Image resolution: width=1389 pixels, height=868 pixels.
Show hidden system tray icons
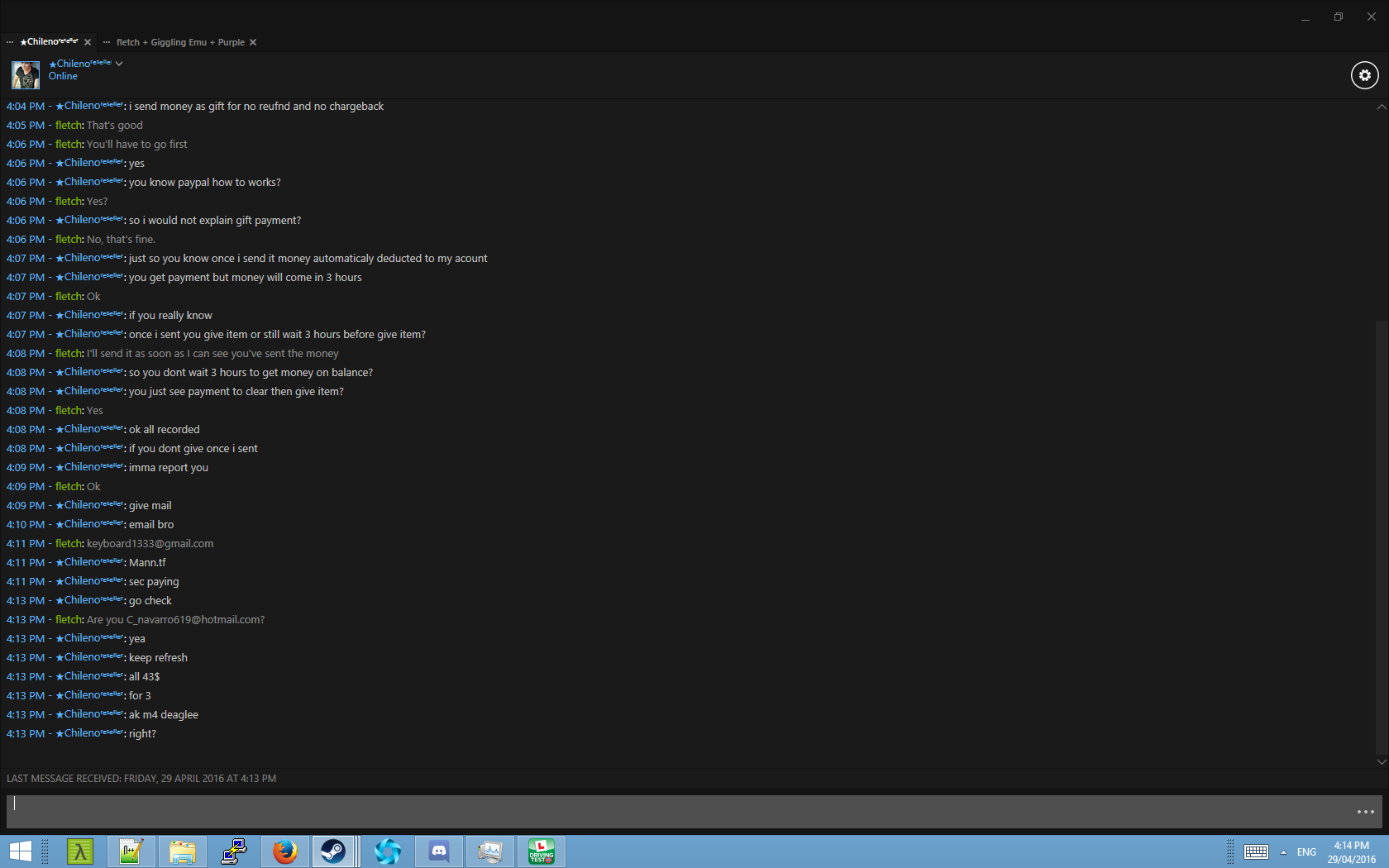(1283, 852)
